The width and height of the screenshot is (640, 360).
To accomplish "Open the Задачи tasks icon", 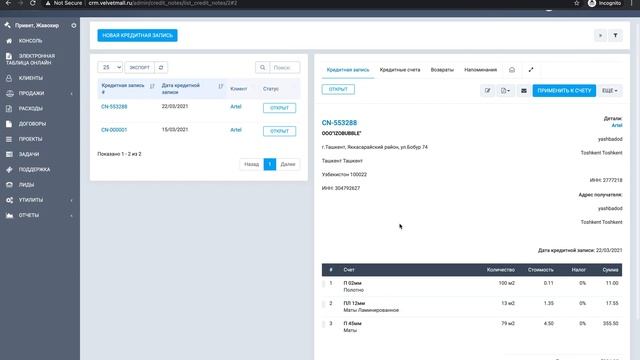I will (9, 154).
